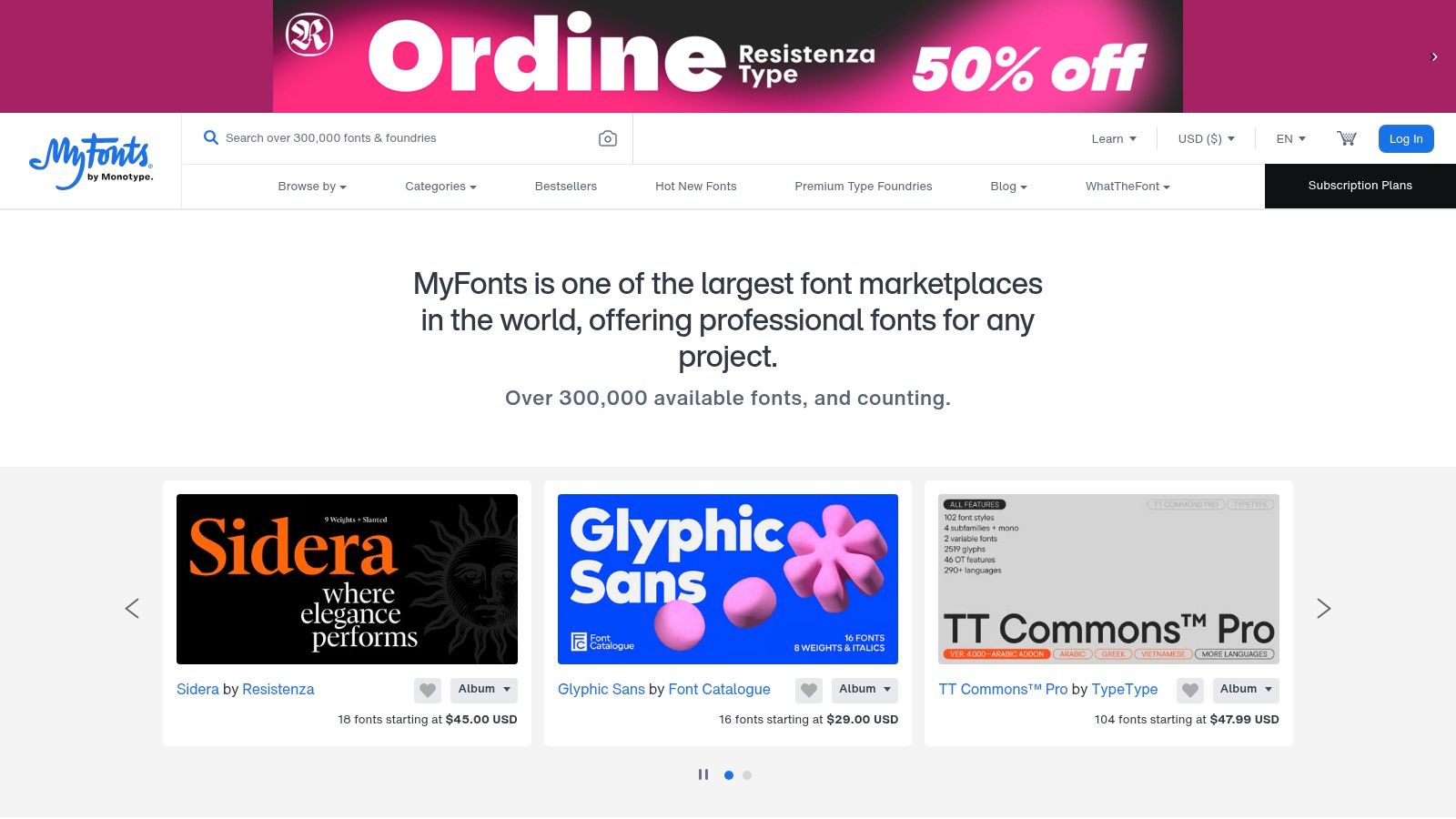Image resolution: width=1456 pixels, height=819 pixels.
Task: Click the magnifying glass search icon
Action: pyautogui.click(x=210, y=137)
